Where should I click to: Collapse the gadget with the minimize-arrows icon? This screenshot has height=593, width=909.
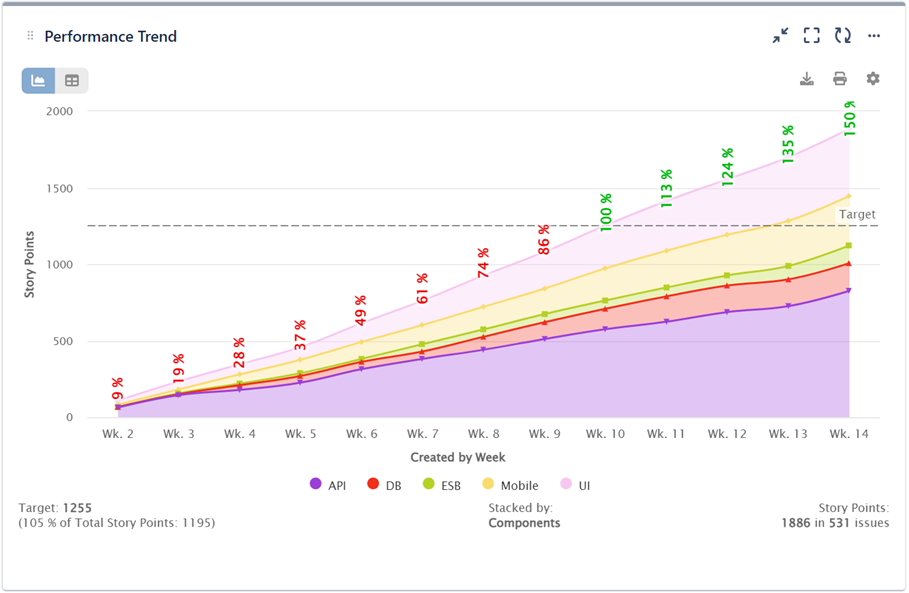tap(781, 35)
